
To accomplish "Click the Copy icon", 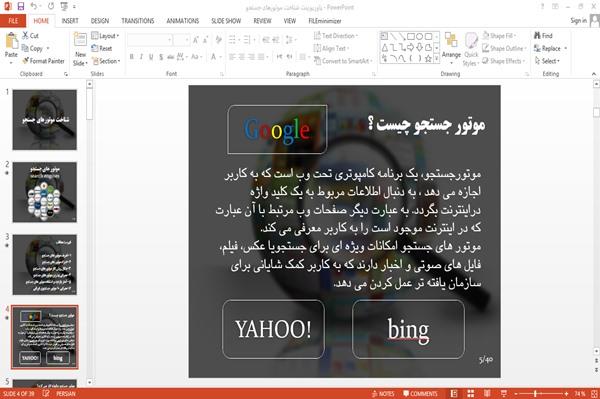I will coord(25,48).
